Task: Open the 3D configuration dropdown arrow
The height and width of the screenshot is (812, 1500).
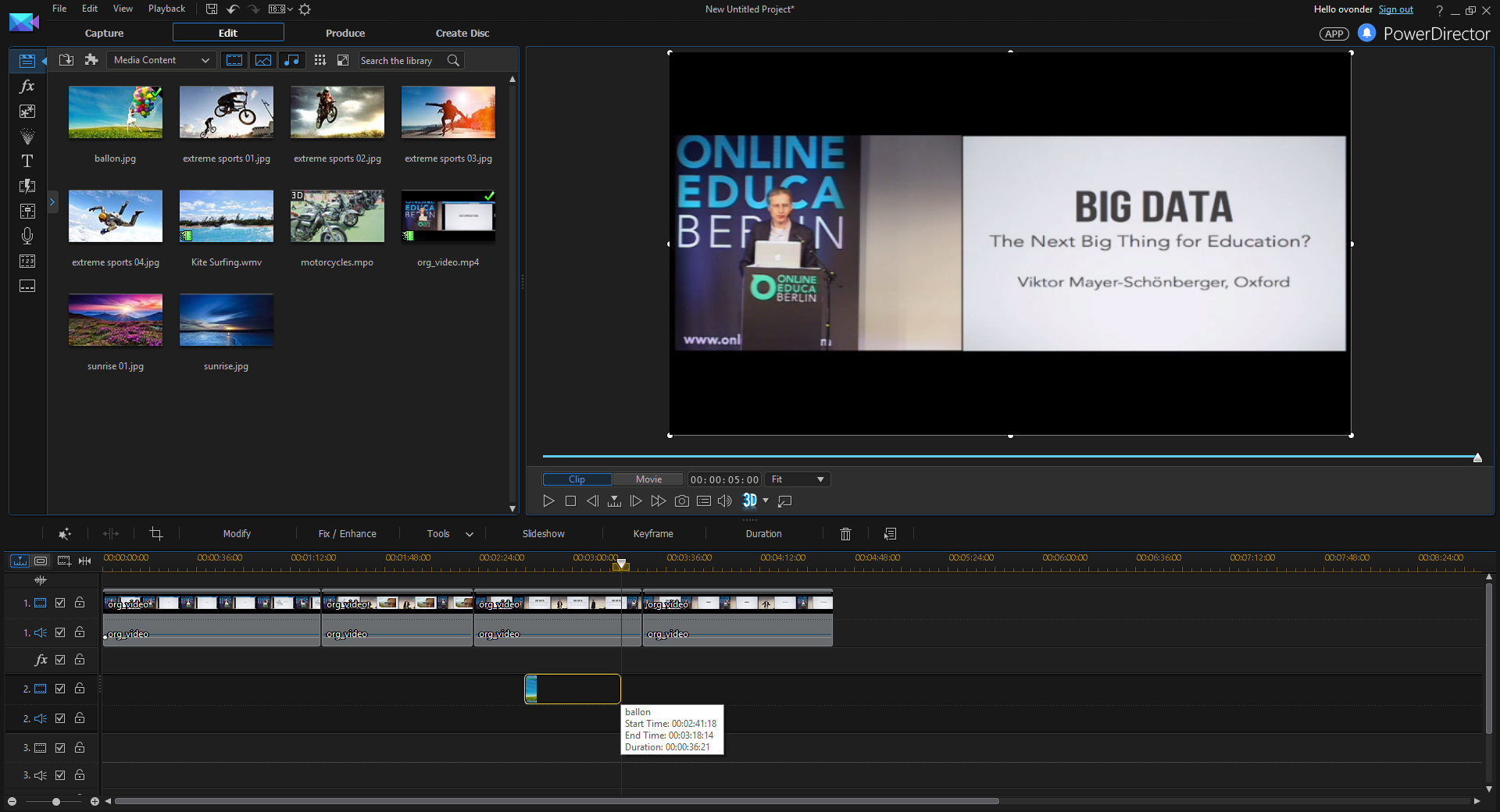Action: [766, 500]
